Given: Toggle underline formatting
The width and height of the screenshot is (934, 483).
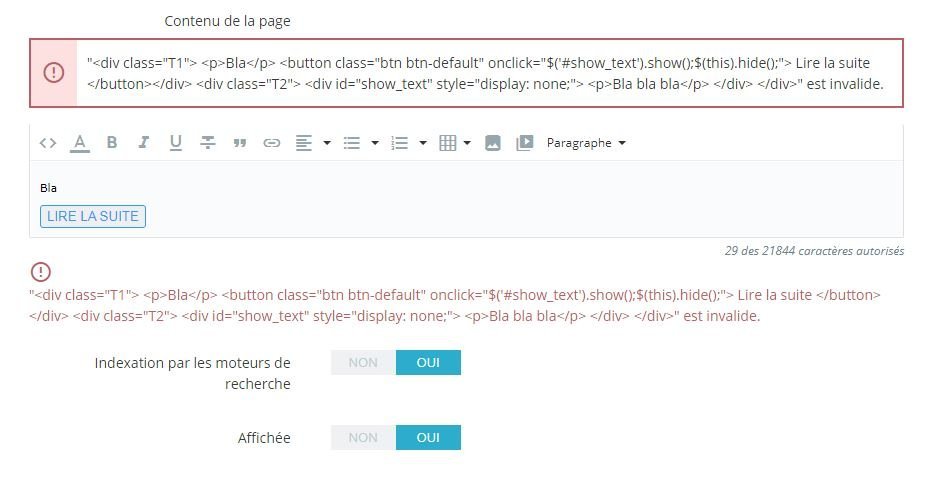Looking at the screenshot, I should [x=175, y=143].
